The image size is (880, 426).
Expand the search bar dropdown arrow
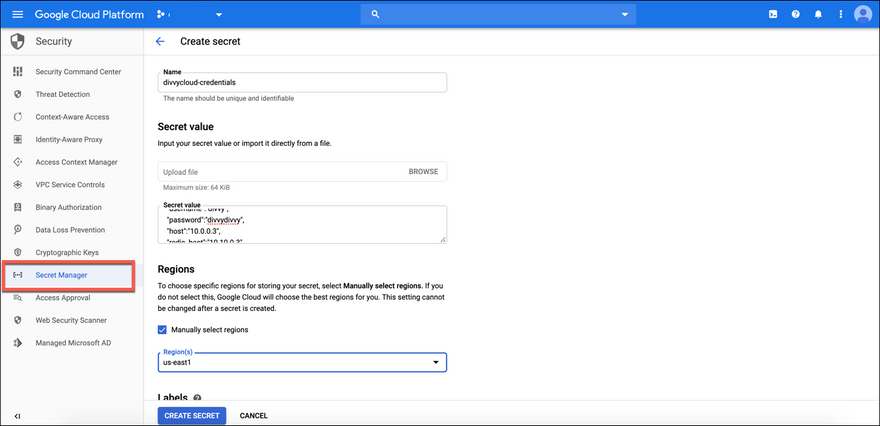625,14
